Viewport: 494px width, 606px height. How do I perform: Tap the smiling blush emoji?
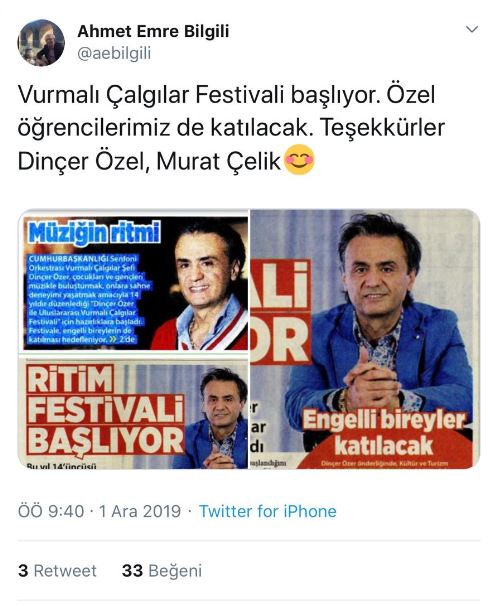[299, 160]
